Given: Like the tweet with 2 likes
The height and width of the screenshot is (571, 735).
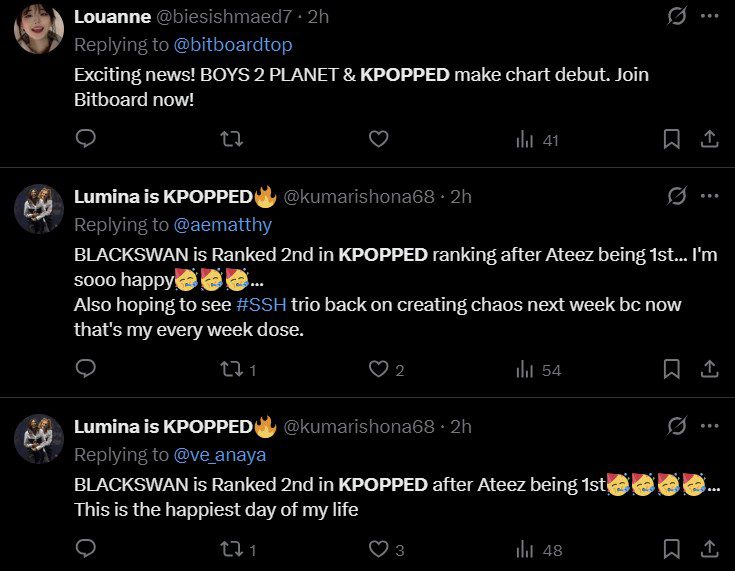Looking at the screenshot, I should (378, 370).
